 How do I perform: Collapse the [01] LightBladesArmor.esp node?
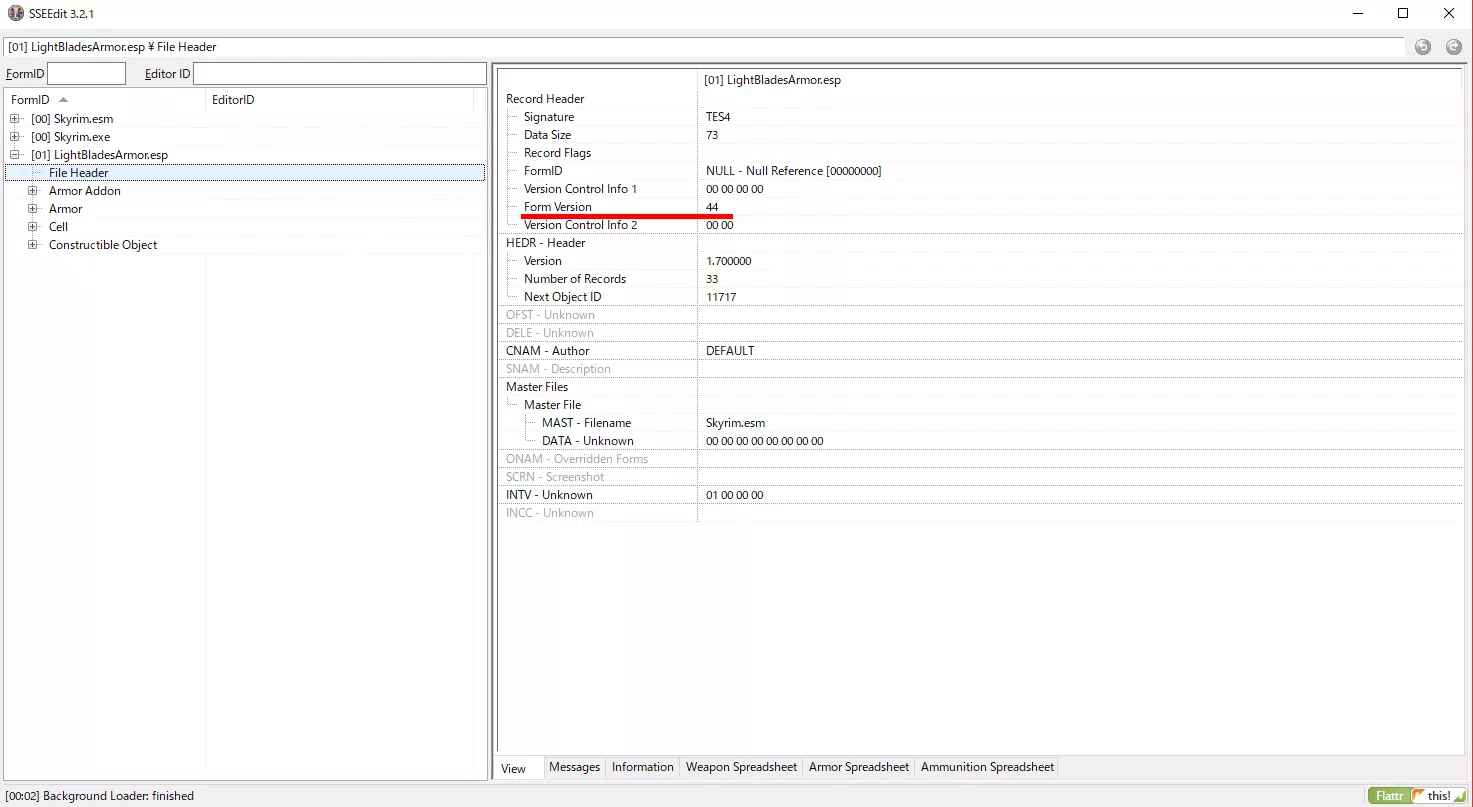coord(15,155)
